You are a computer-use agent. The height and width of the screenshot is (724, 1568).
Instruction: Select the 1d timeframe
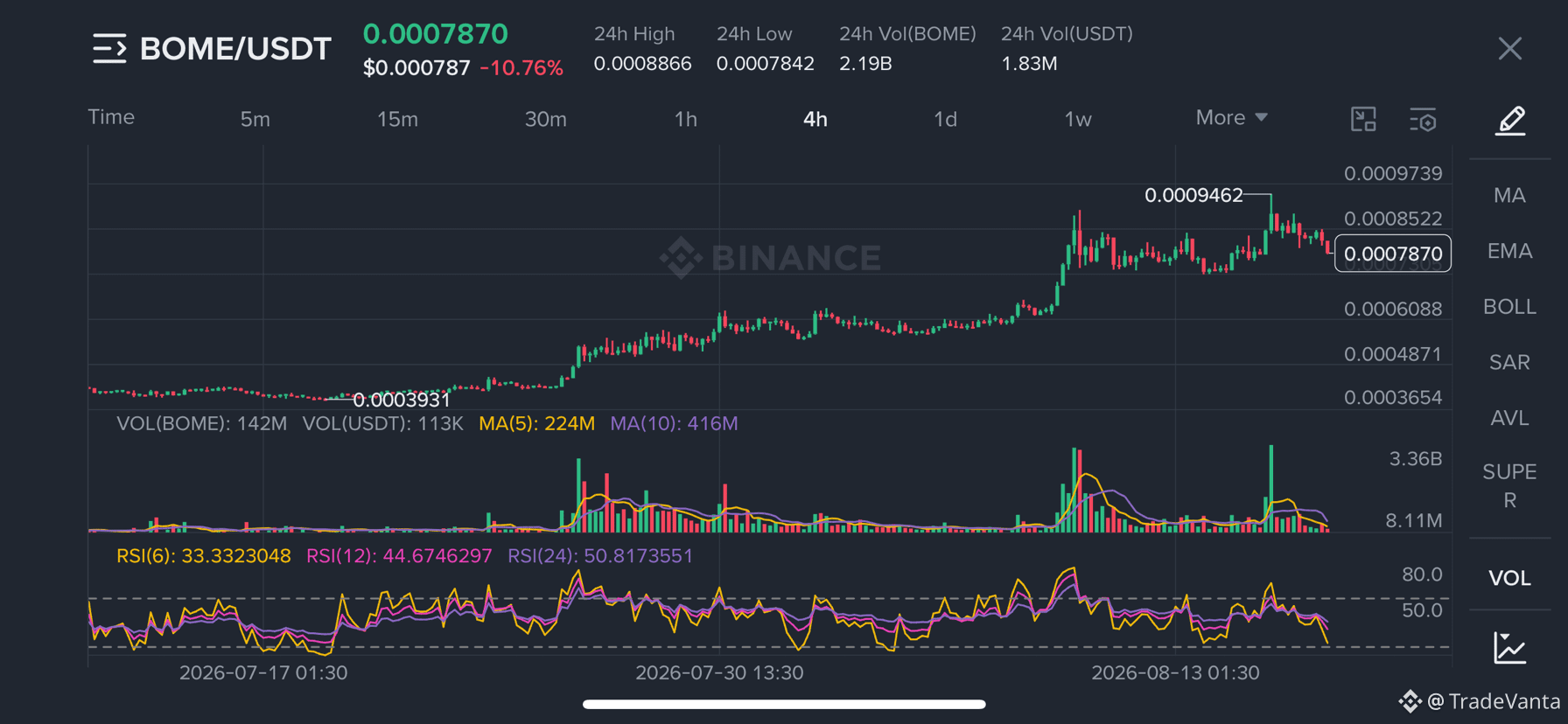tap(945, 119)
